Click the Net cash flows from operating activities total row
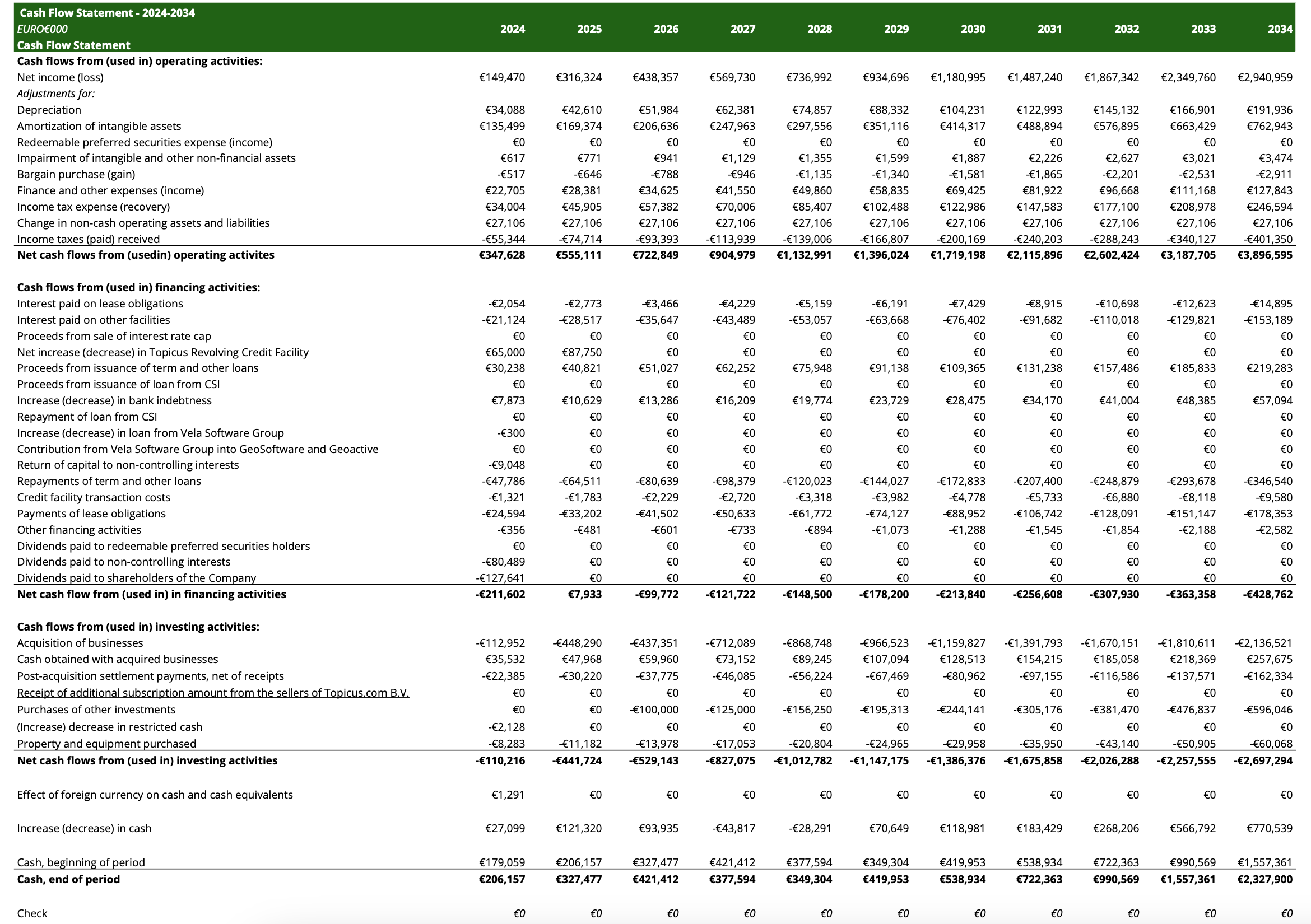Image resolution: width=1311 pixels, height=924 pixels. pyautogui.click(x=146, y=255)
